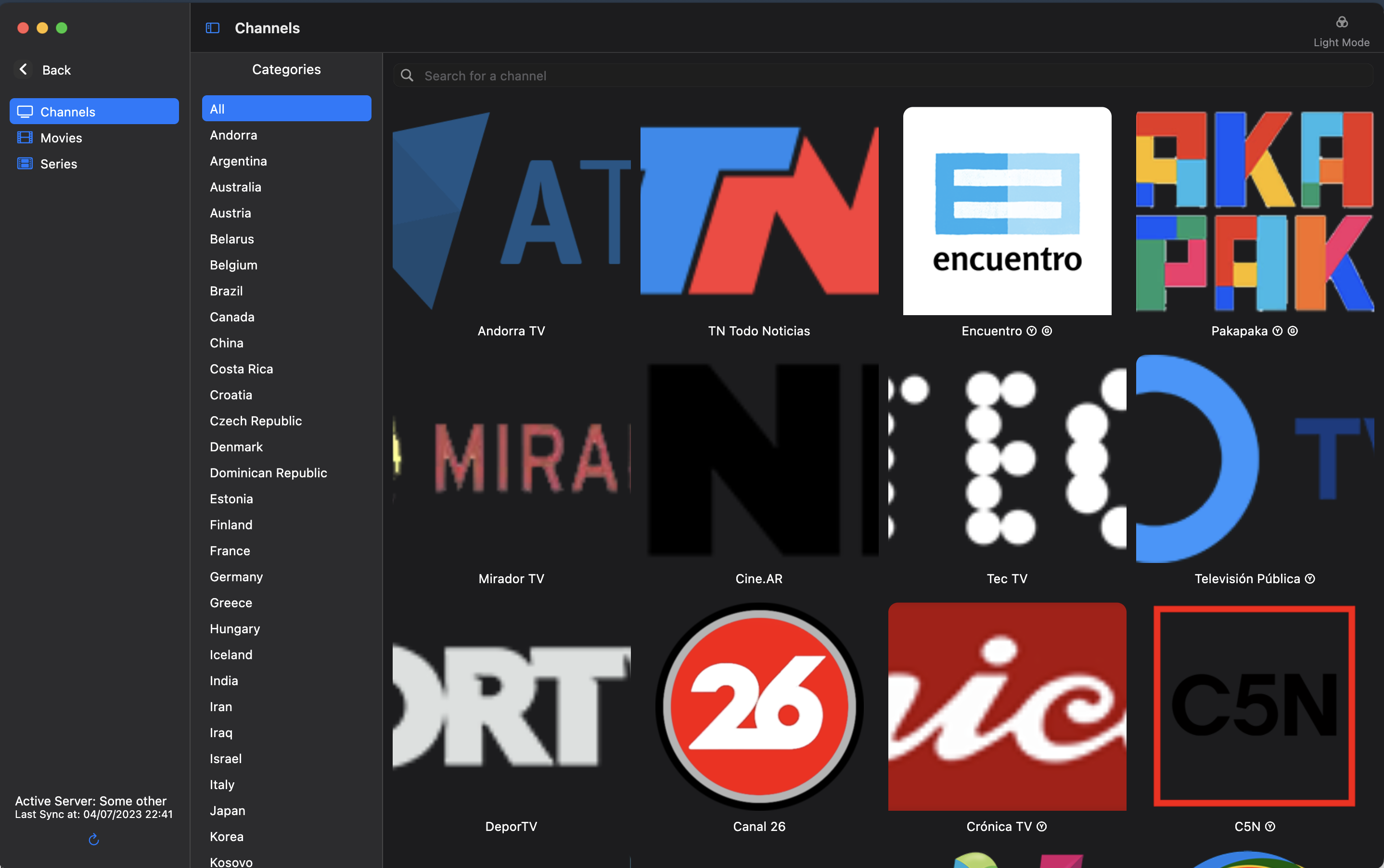
Task: Choose the Dominican Republic category
Action: coord(268,472)
